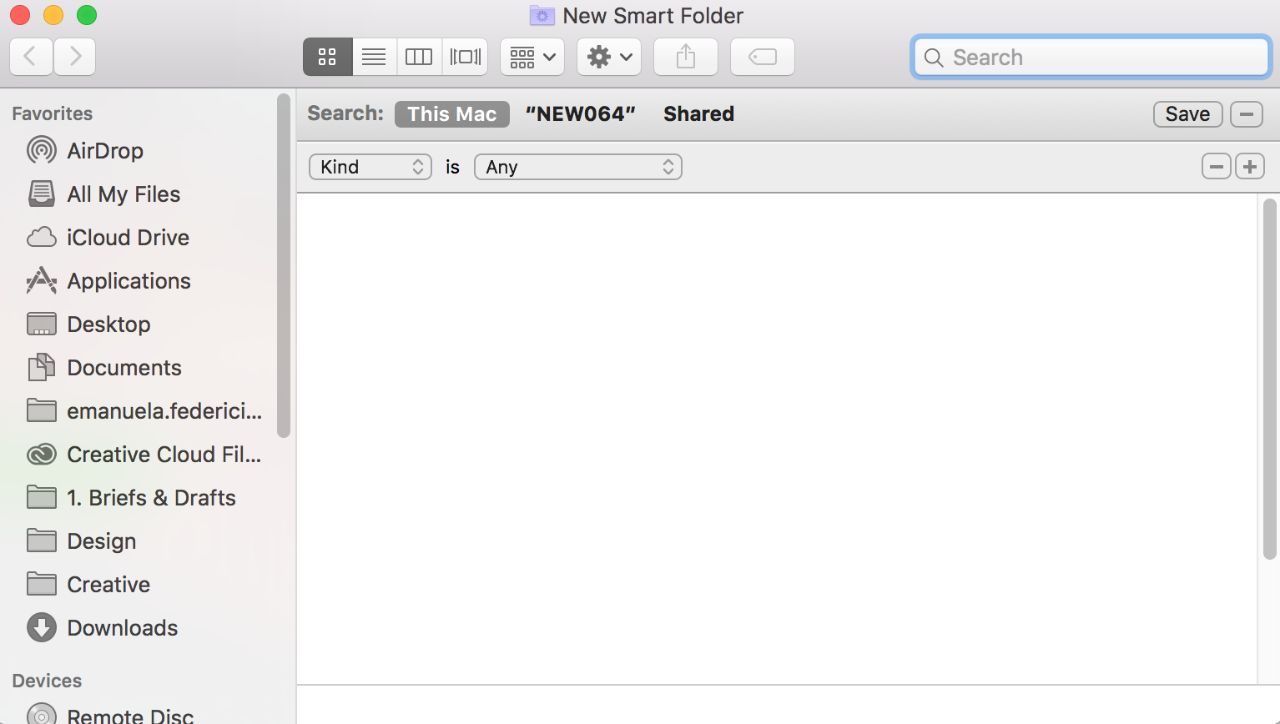Open the Arrange items dropdown
1280x724 pixels.
(x=532, y=57)
